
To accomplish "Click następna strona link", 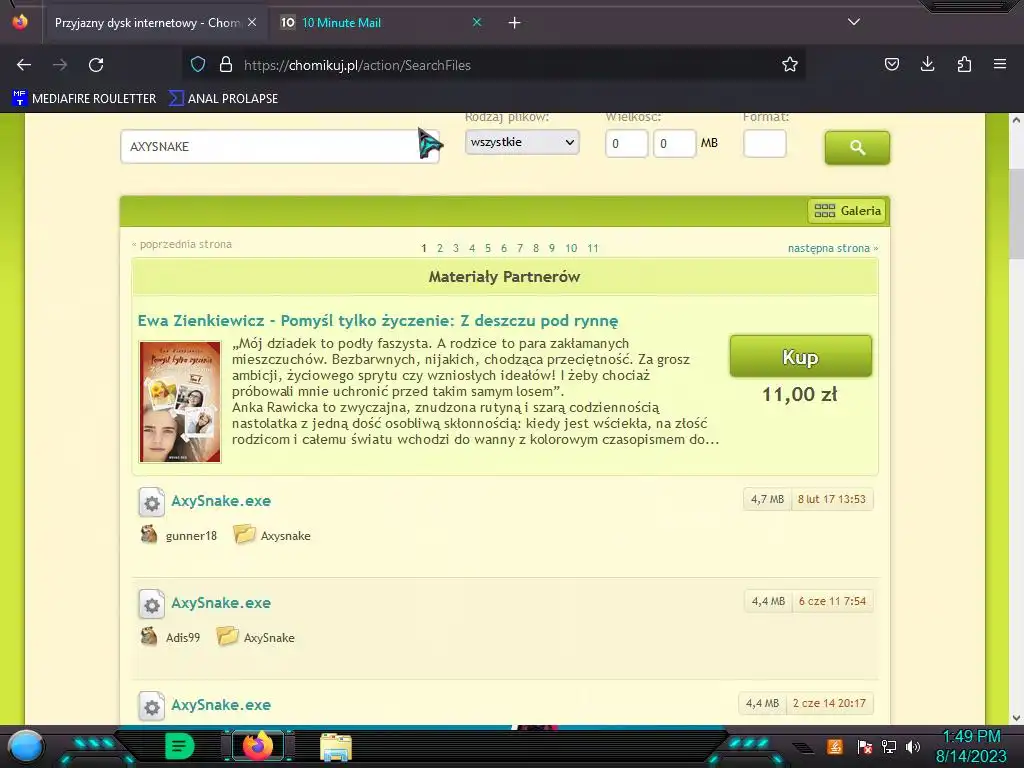I will click(x=833, y=248).
